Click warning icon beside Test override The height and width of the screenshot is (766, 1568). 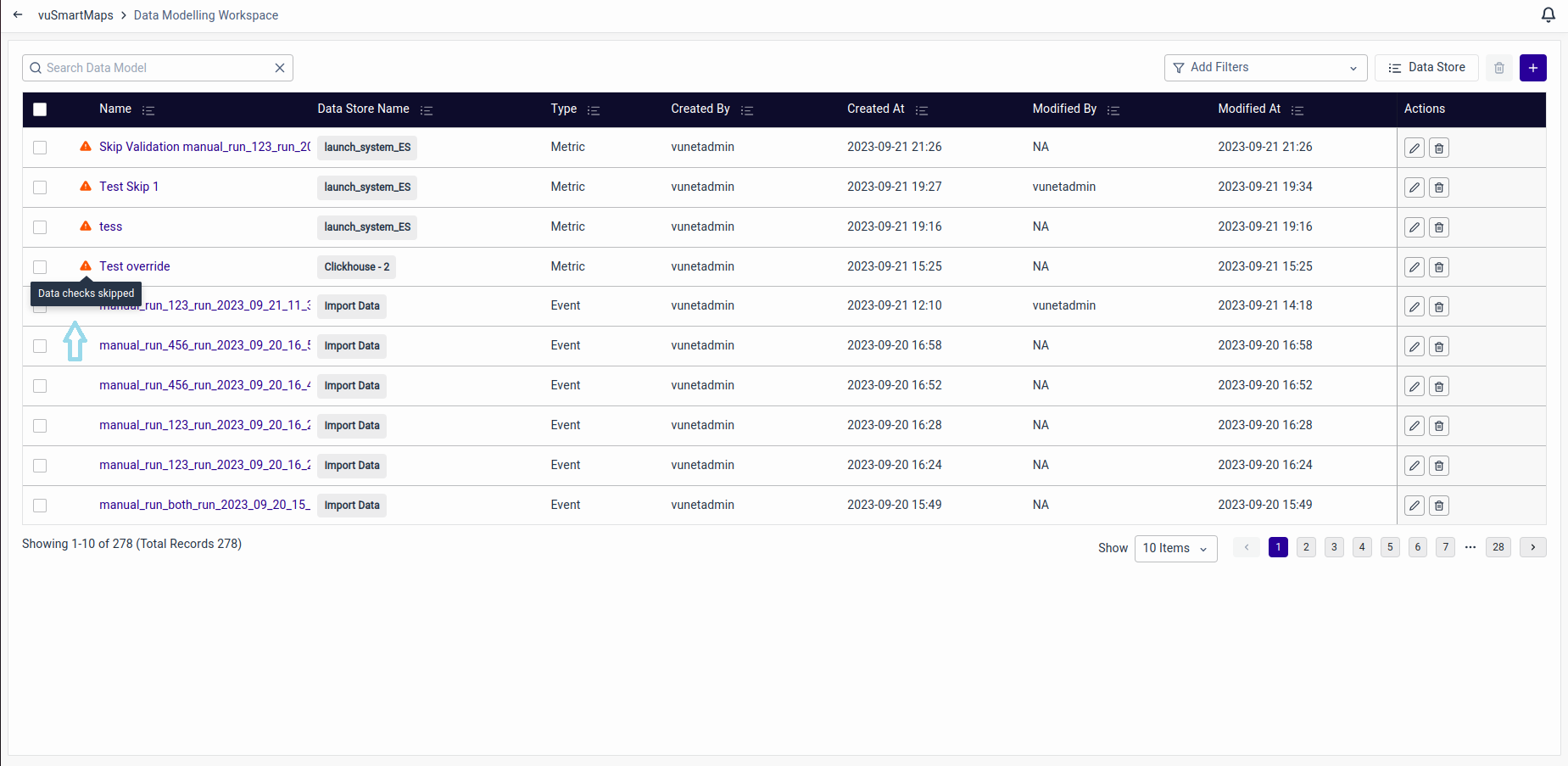pyautogui.click(x=86, y=266)
